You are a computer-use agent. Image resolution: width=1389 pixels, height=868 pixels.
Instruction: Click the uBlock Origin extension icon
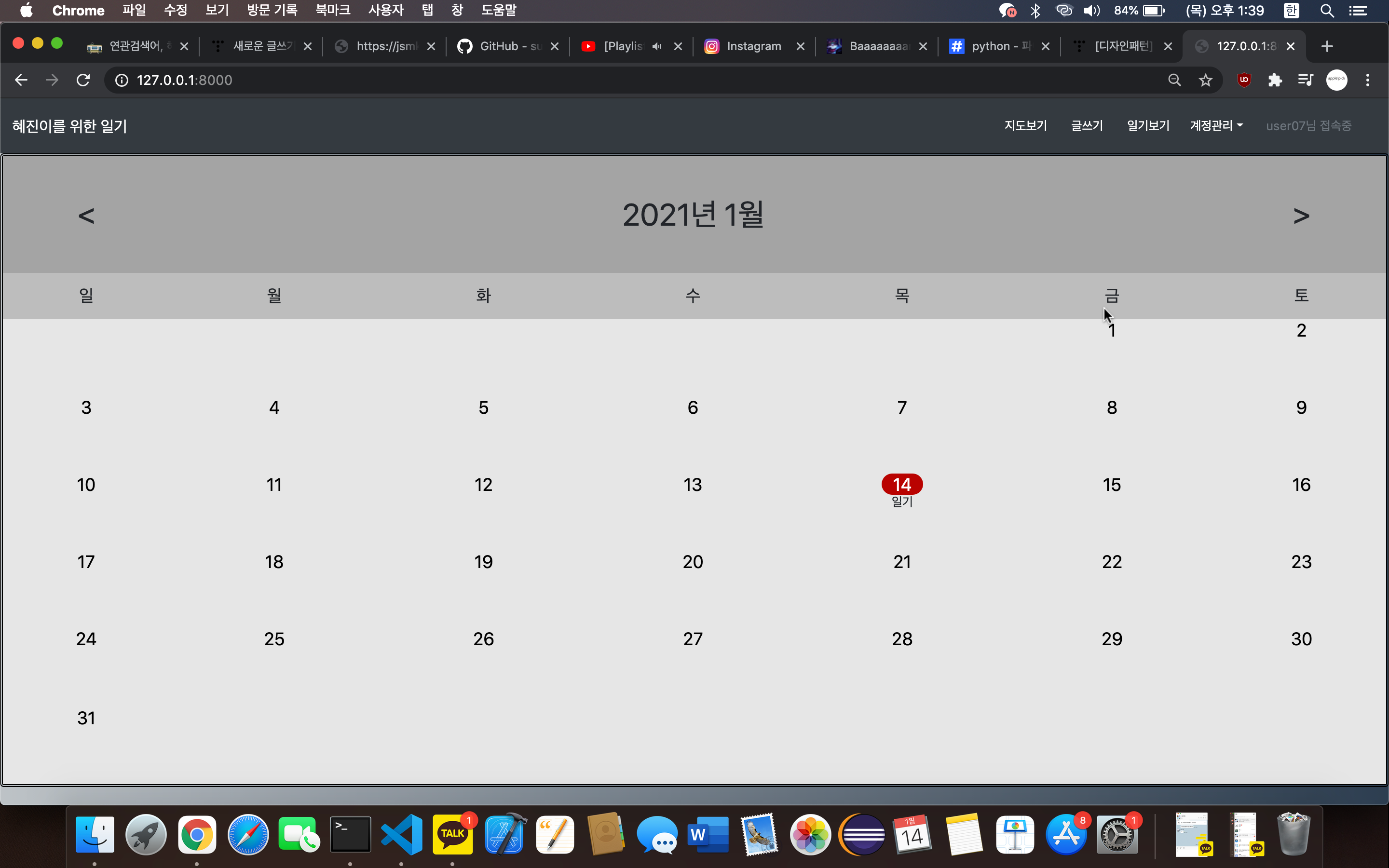[1244, 80]
